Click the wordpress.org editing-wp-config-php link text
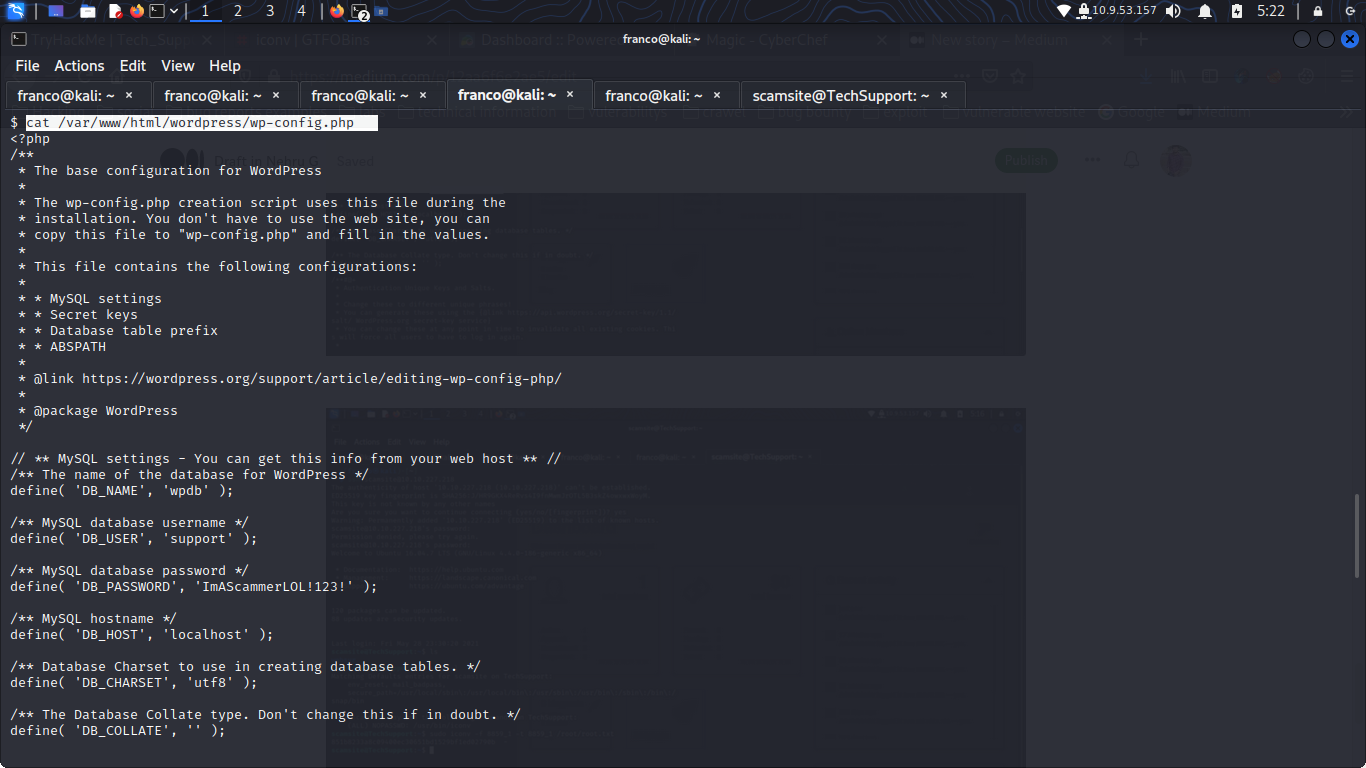This screenshot has width=1366, height=768. 322,378
